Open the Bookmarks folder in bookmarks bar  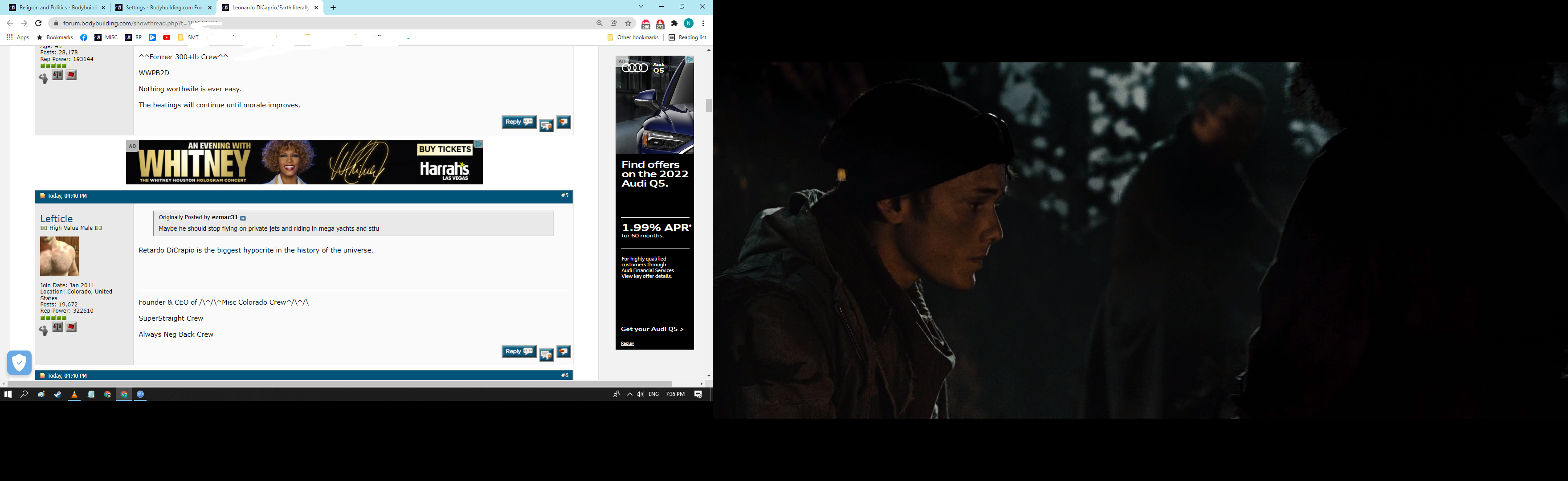55,38
